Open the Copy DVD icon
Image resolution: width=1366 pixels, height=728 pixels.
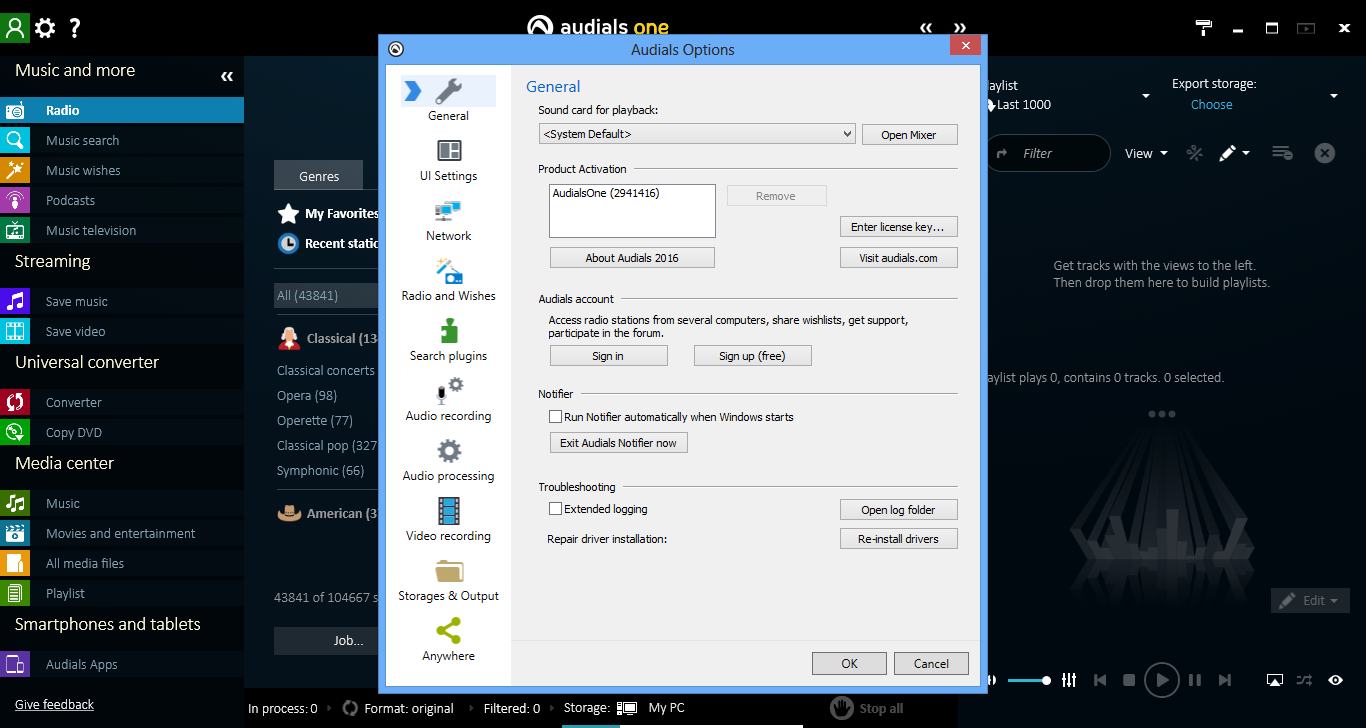tap(15, 432)
